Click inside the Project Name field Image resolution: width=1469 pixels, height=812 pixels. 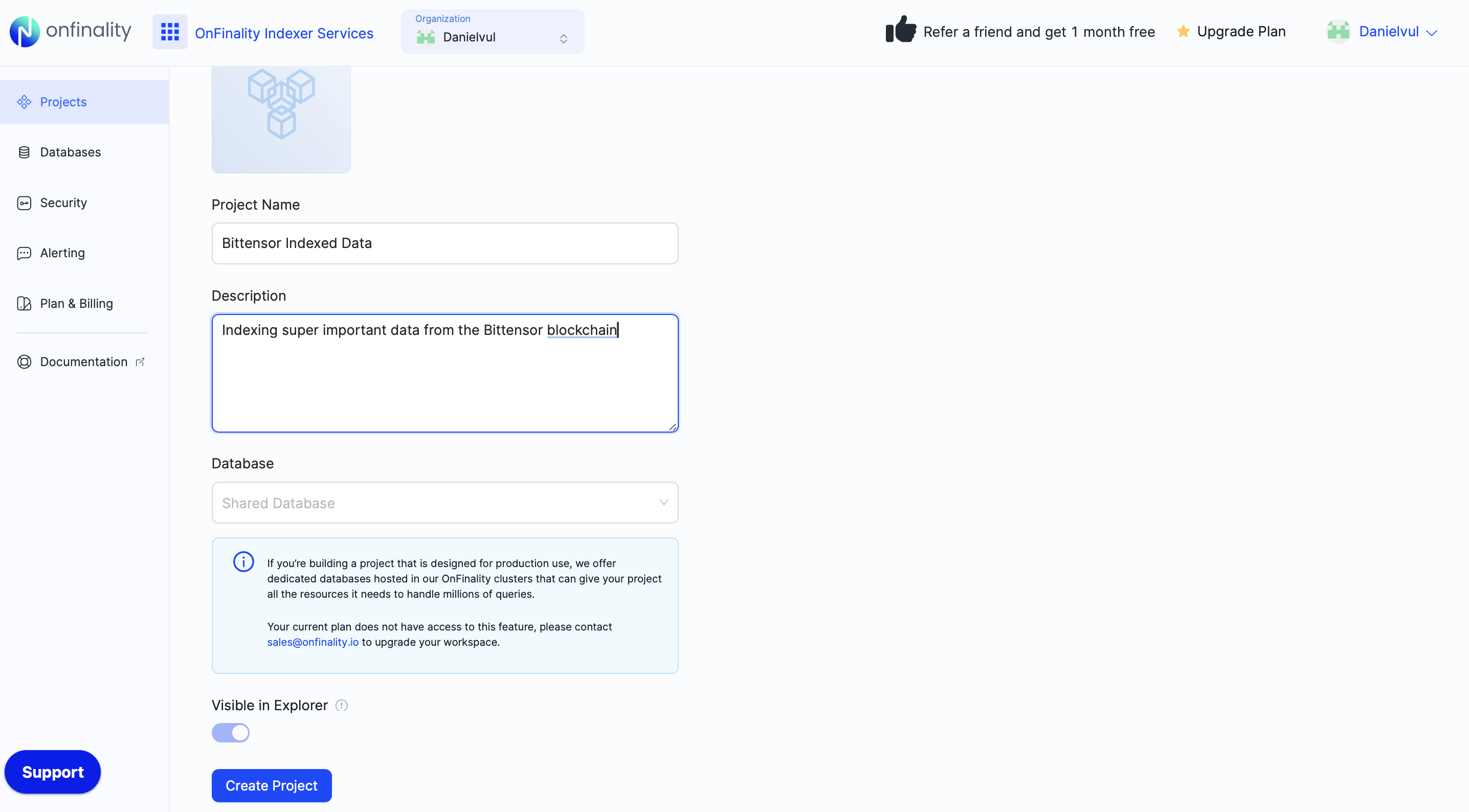point(444,243)
